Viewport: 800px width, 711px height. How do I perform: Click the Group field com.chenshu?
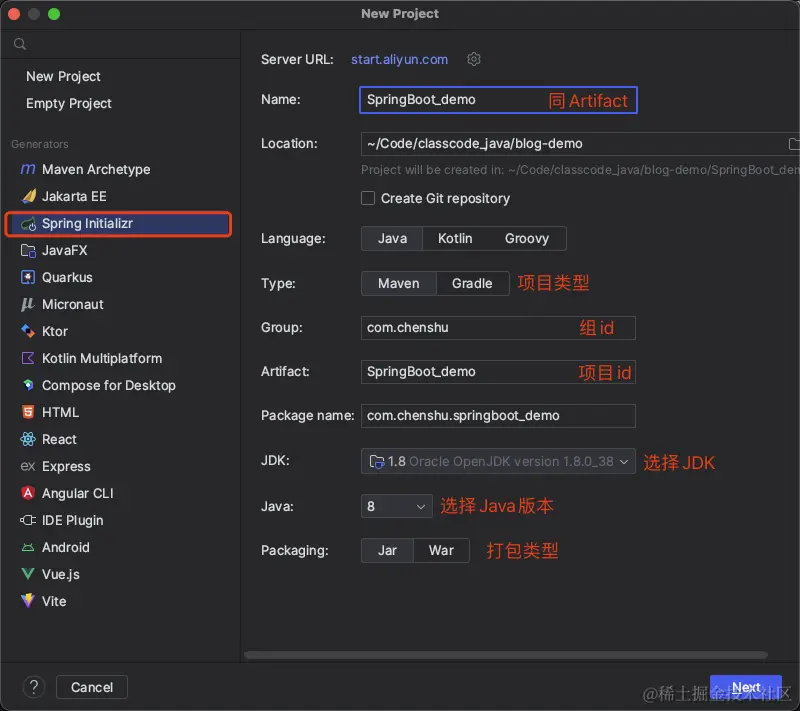(498, 327)
